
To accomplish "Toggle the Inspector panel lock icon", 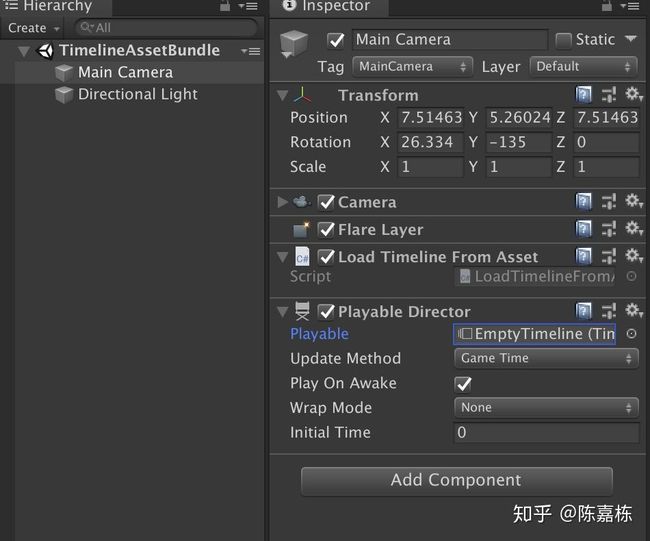I will coord(606,6).
